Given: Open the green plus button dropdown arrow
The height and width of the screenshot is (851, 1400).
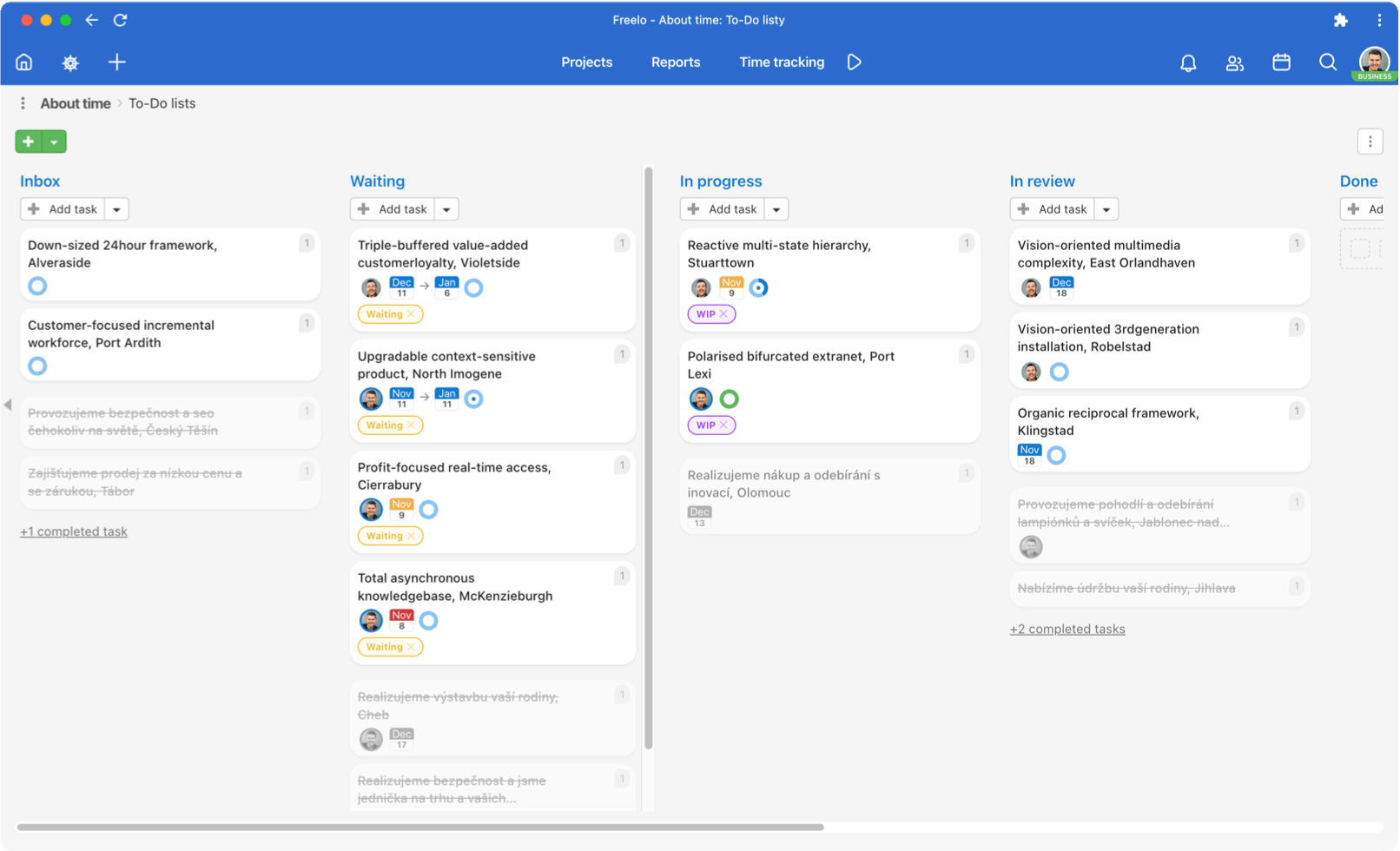Looking at the screenshot, I should point(54,141).
